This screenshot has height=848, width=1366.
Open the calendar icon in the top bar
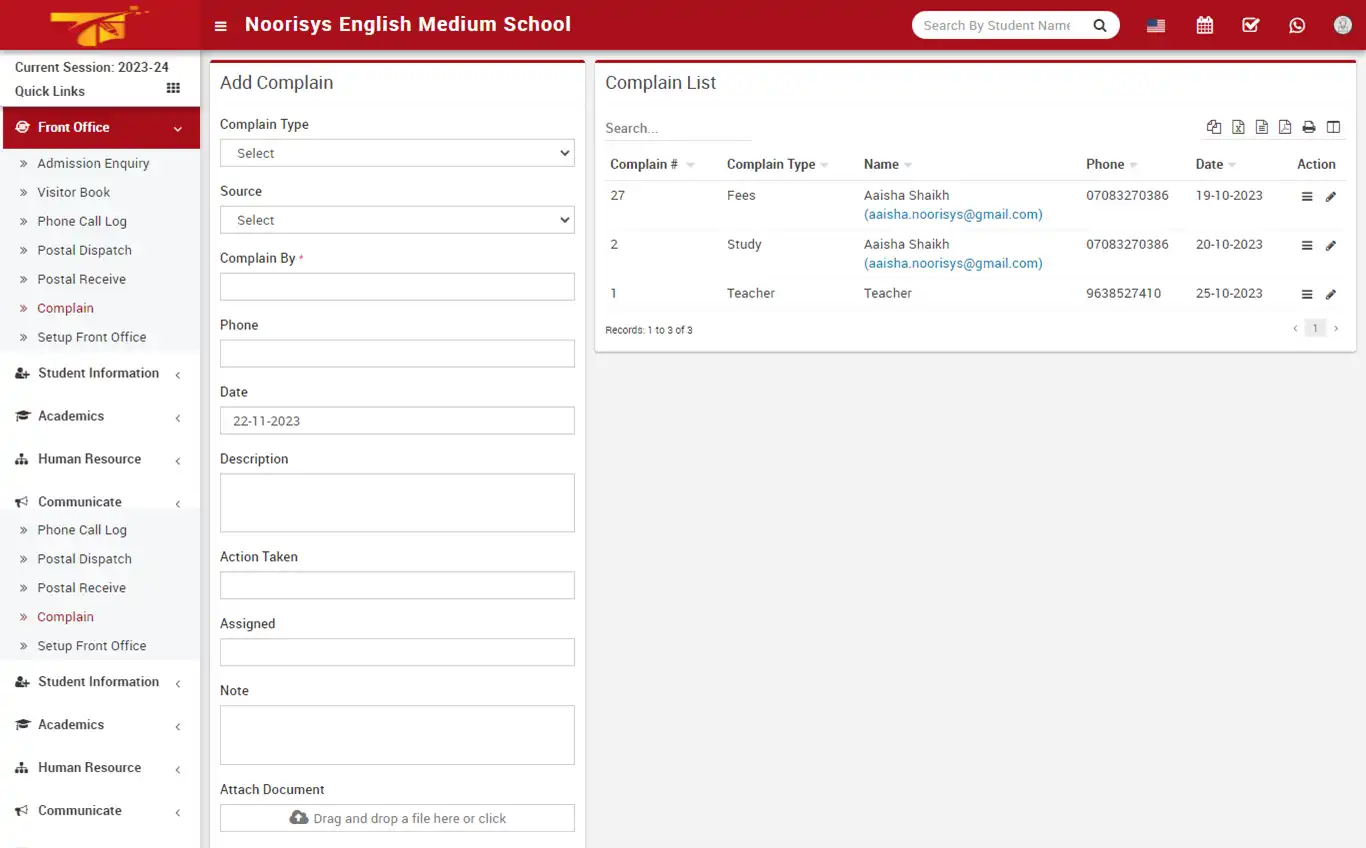pos(1204,24)
